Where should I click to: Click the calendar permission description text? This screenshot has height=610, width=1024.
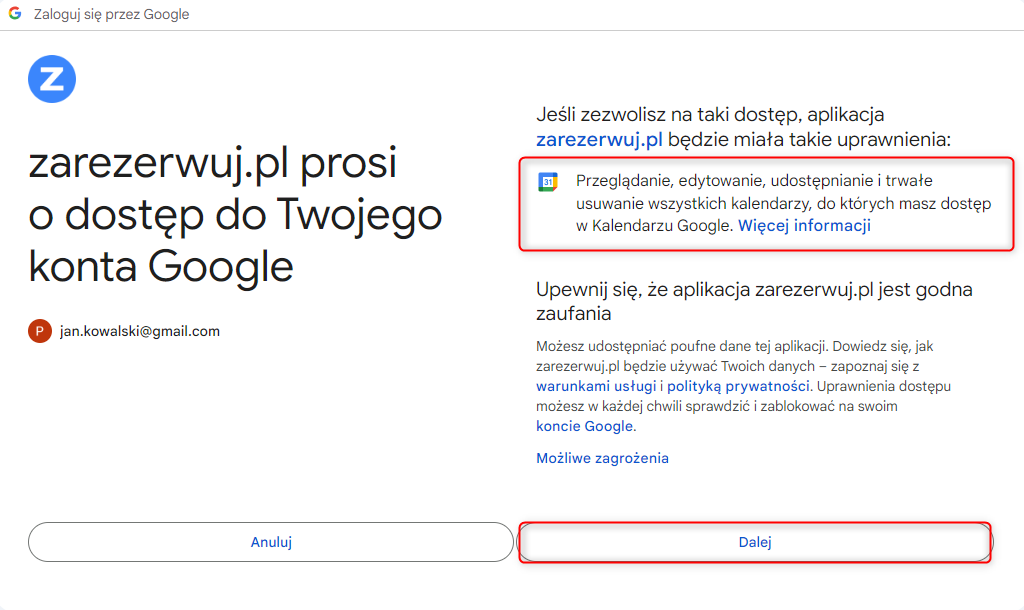(x=783, y=203)
